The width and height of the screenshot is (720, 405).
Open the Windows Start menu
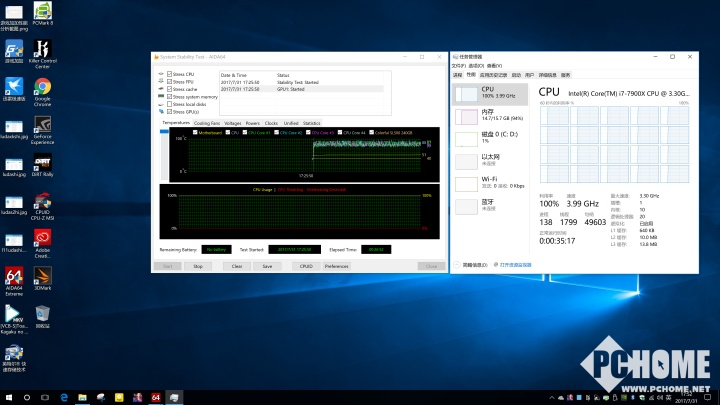pos(9,398)
